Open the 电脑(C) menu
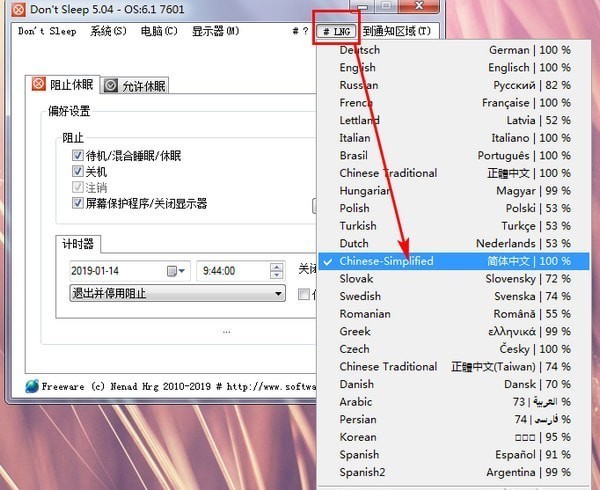 159,31
